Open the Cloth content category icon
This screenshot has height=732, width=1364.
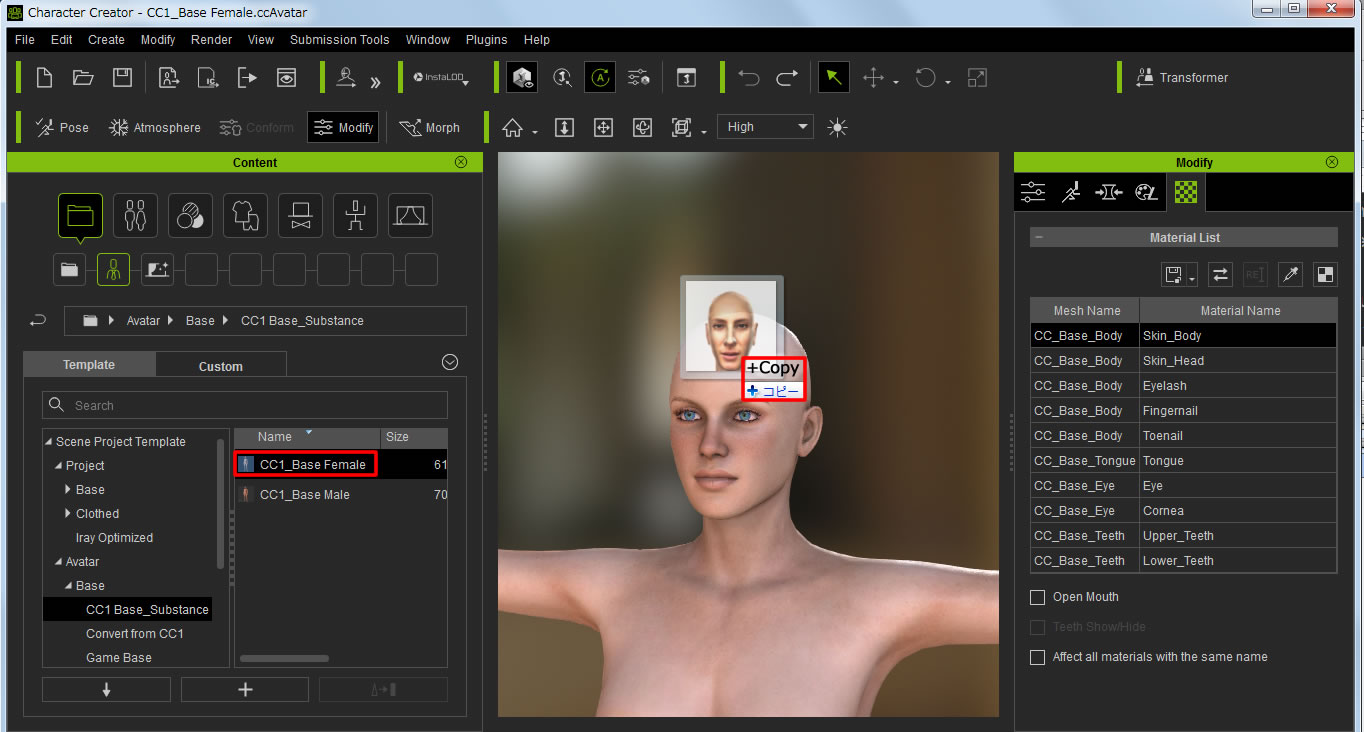pos(245,215)
